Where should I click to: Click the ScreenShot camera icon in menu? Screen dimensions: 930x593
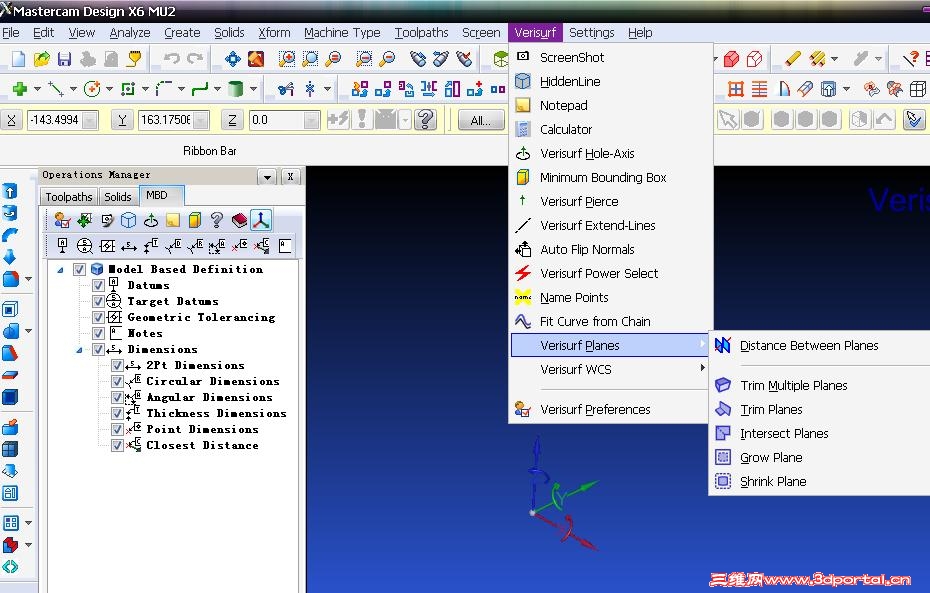click(523, 56)
